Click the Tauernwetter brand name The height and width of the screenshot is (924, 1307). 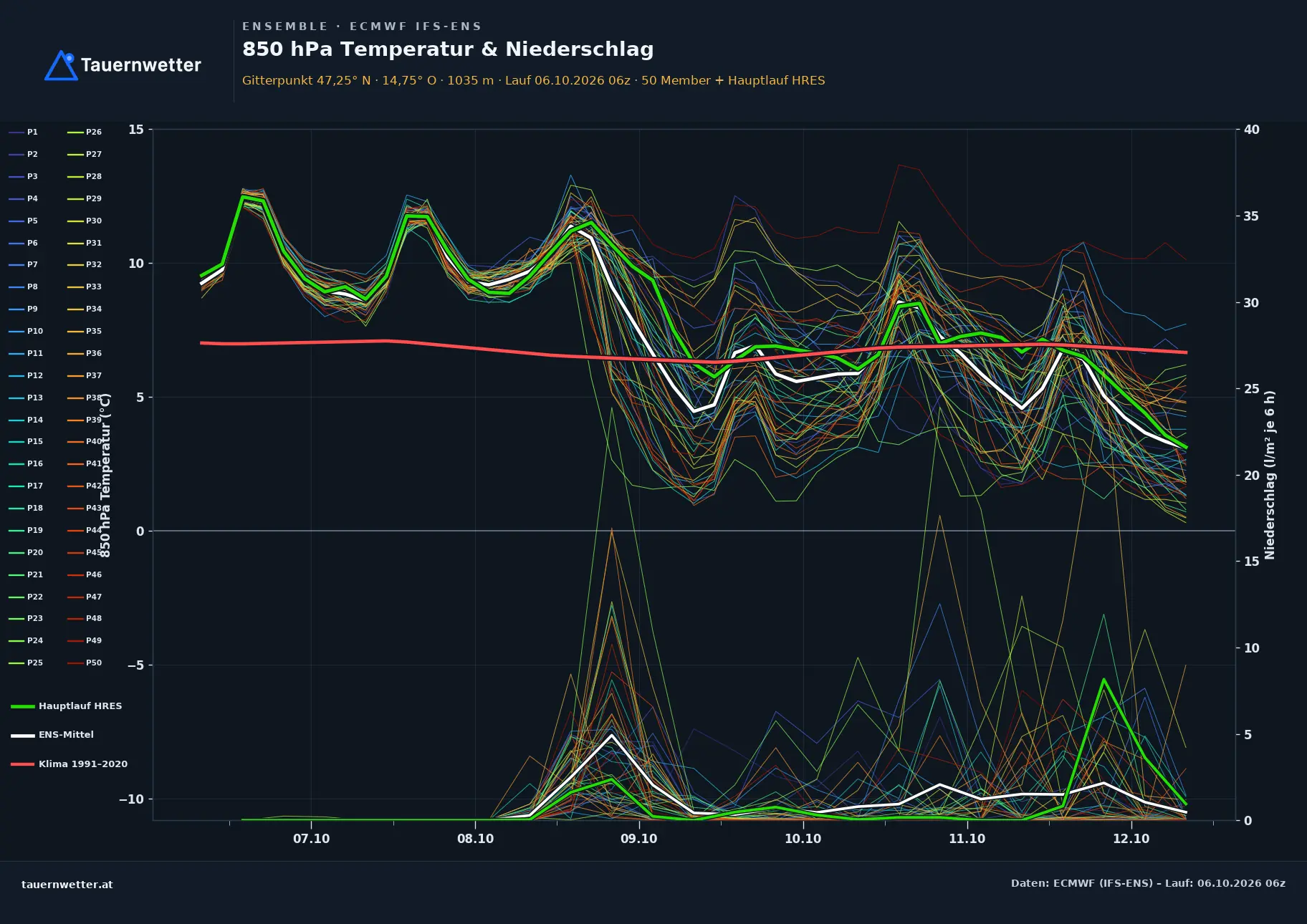pyautogui.click(x=141, y=65)
